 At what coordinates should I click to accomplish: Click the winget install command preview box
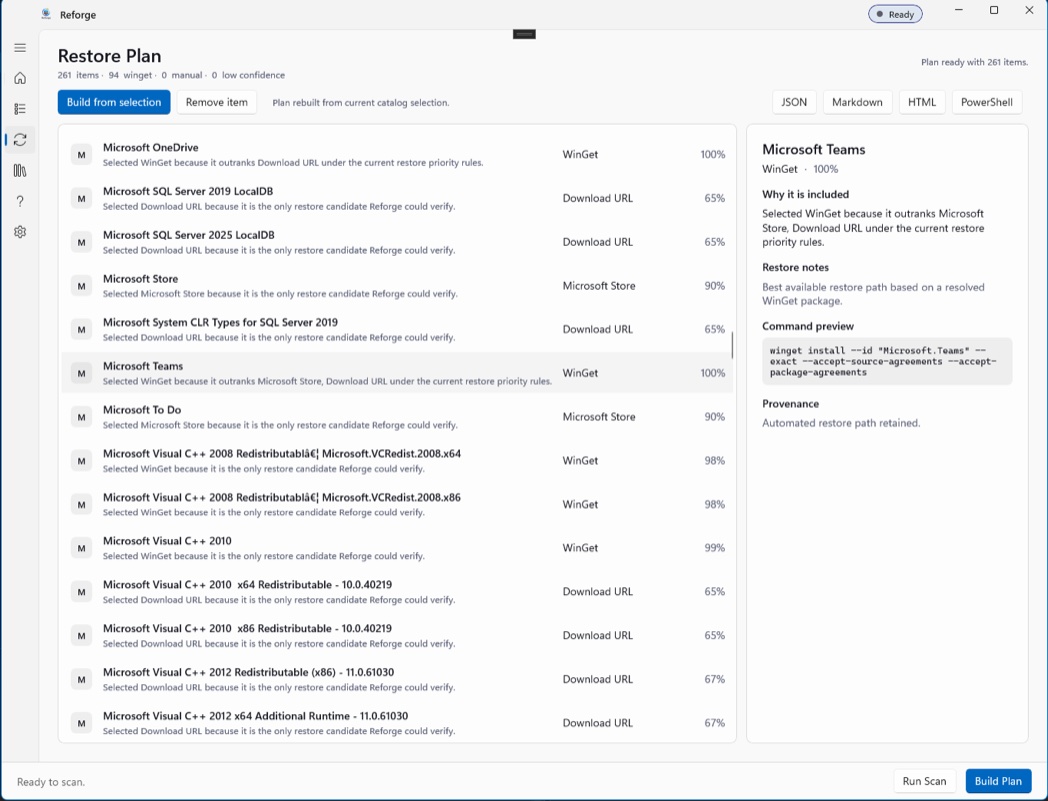click(887, 361)
